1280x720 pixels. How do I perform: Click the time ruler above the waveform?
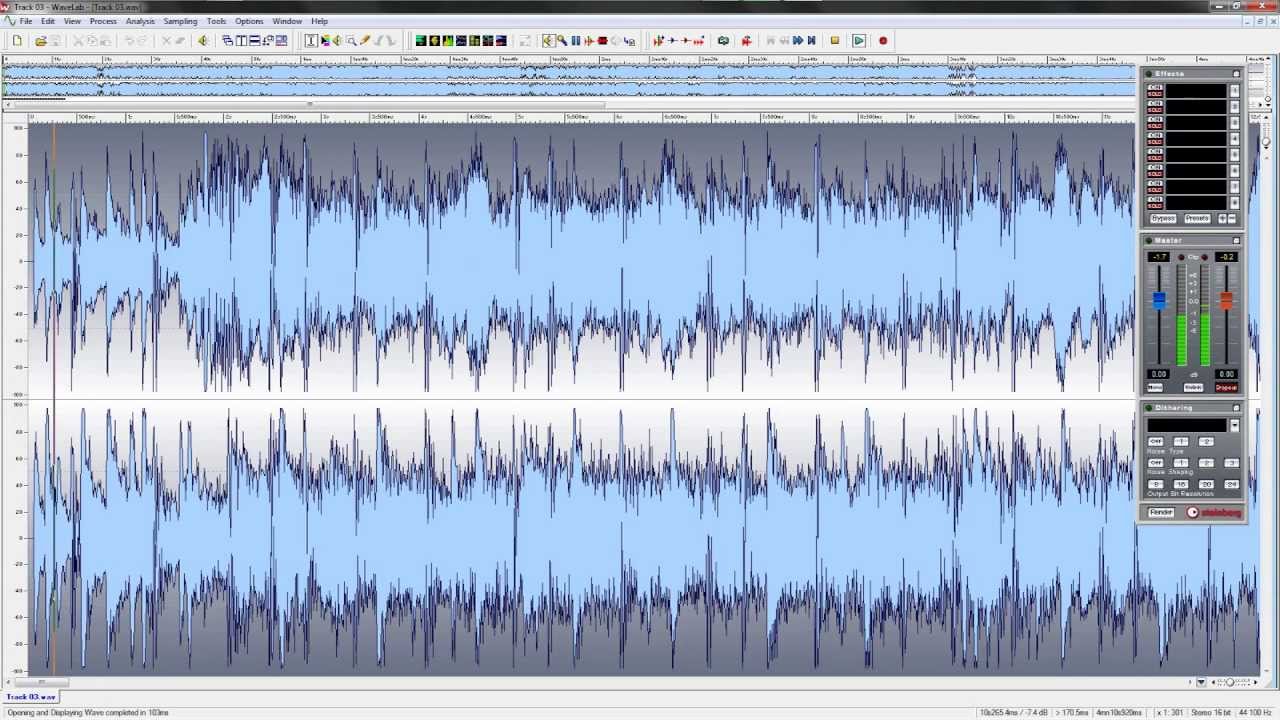(582, 117)
